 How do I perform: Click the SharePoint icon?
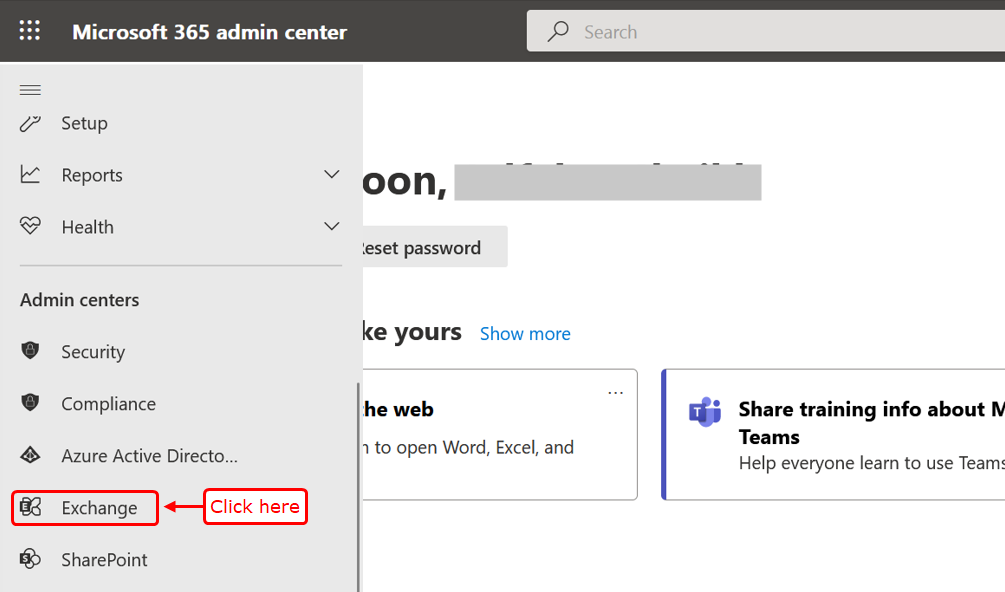click(x=30, y=559)
